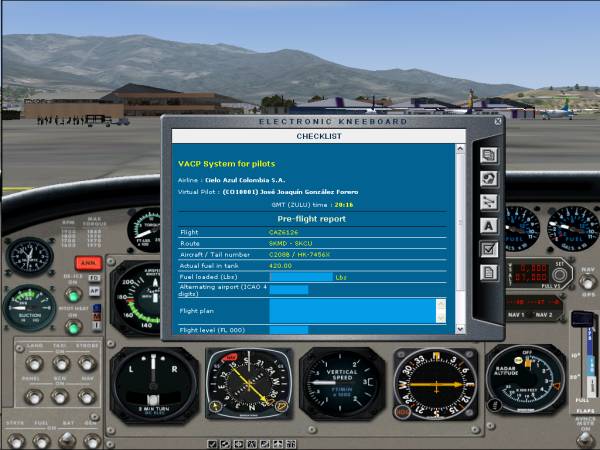Viewport: 600px width, 450px height.
Task: Flip the STROBE light switch
Action: coord(87,363)
